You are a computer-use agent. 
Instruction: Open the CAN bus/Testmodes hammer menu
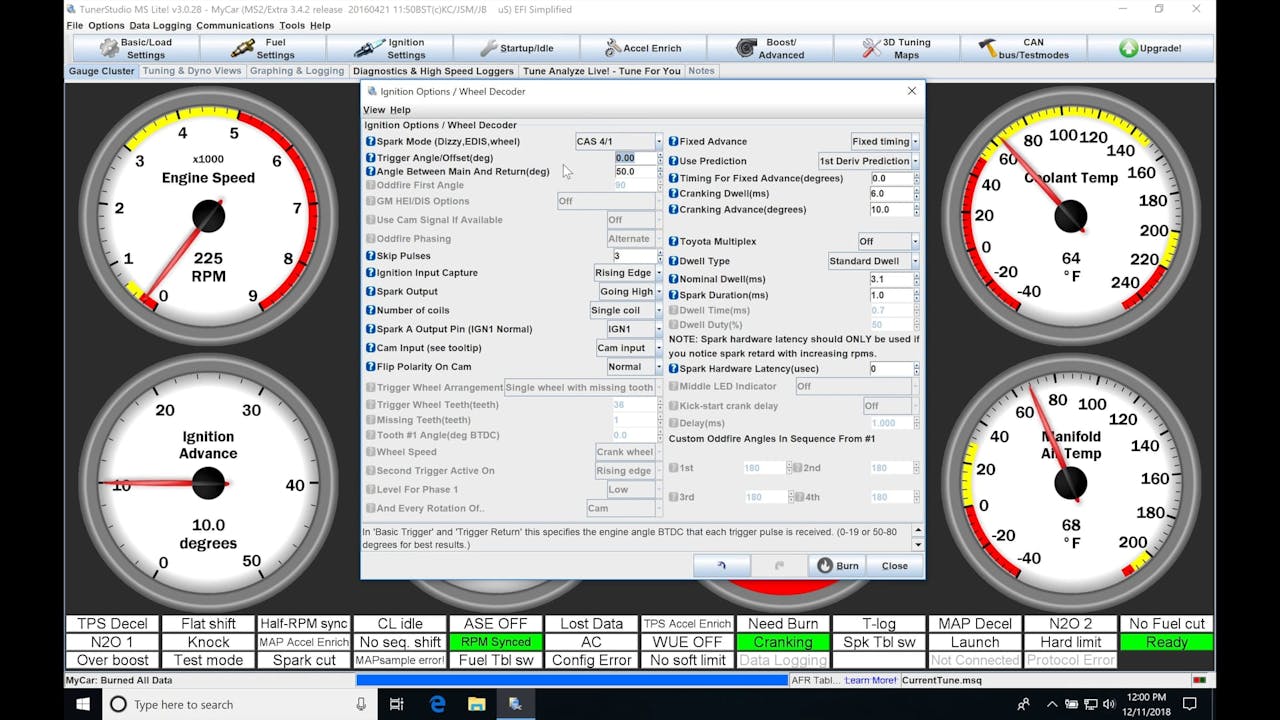[1023, 48]
